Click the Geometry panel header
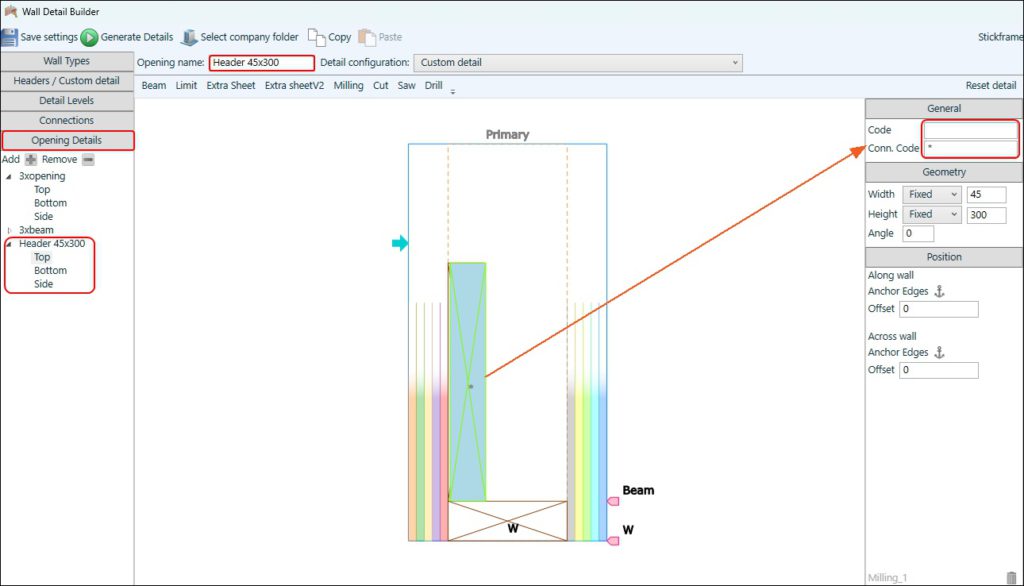This screenshot has width=1024, height=586. [944, 172]
